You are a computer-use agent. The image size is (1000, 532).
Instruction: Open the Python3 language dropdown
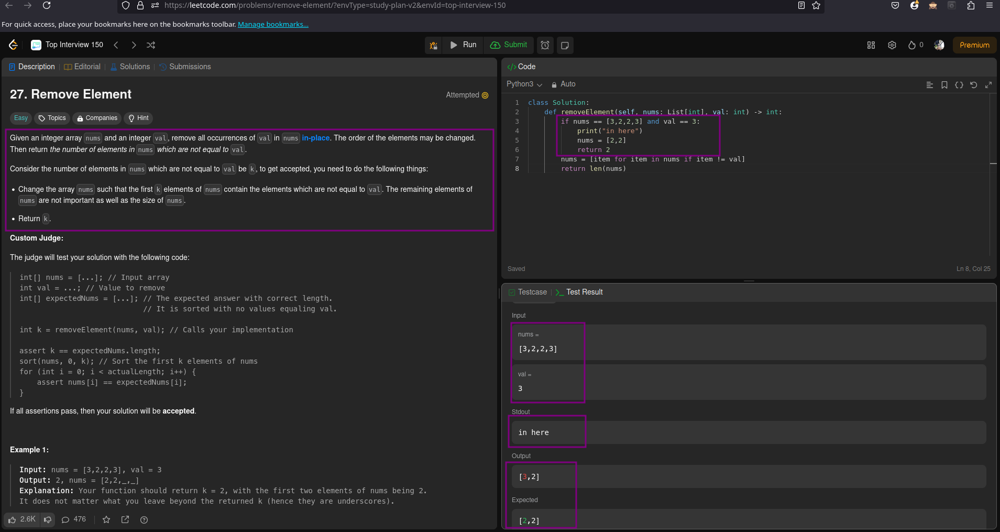pyautogui.click(x=524, y=85)
